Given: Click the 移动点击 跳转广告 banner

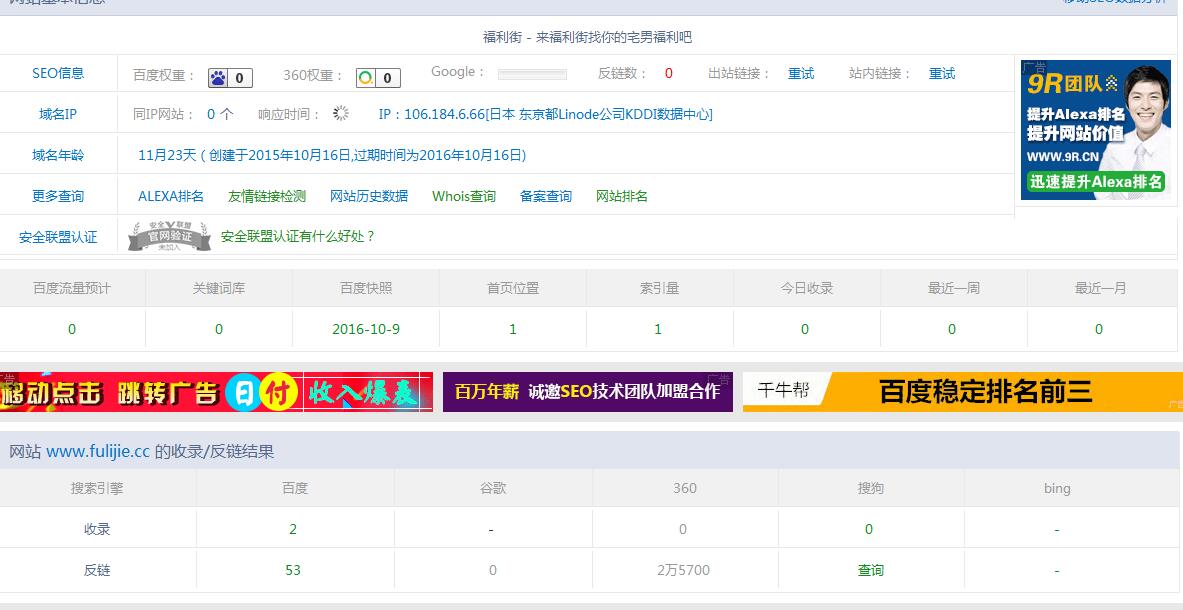Looking at the screenshot, I should coord(216,392).
